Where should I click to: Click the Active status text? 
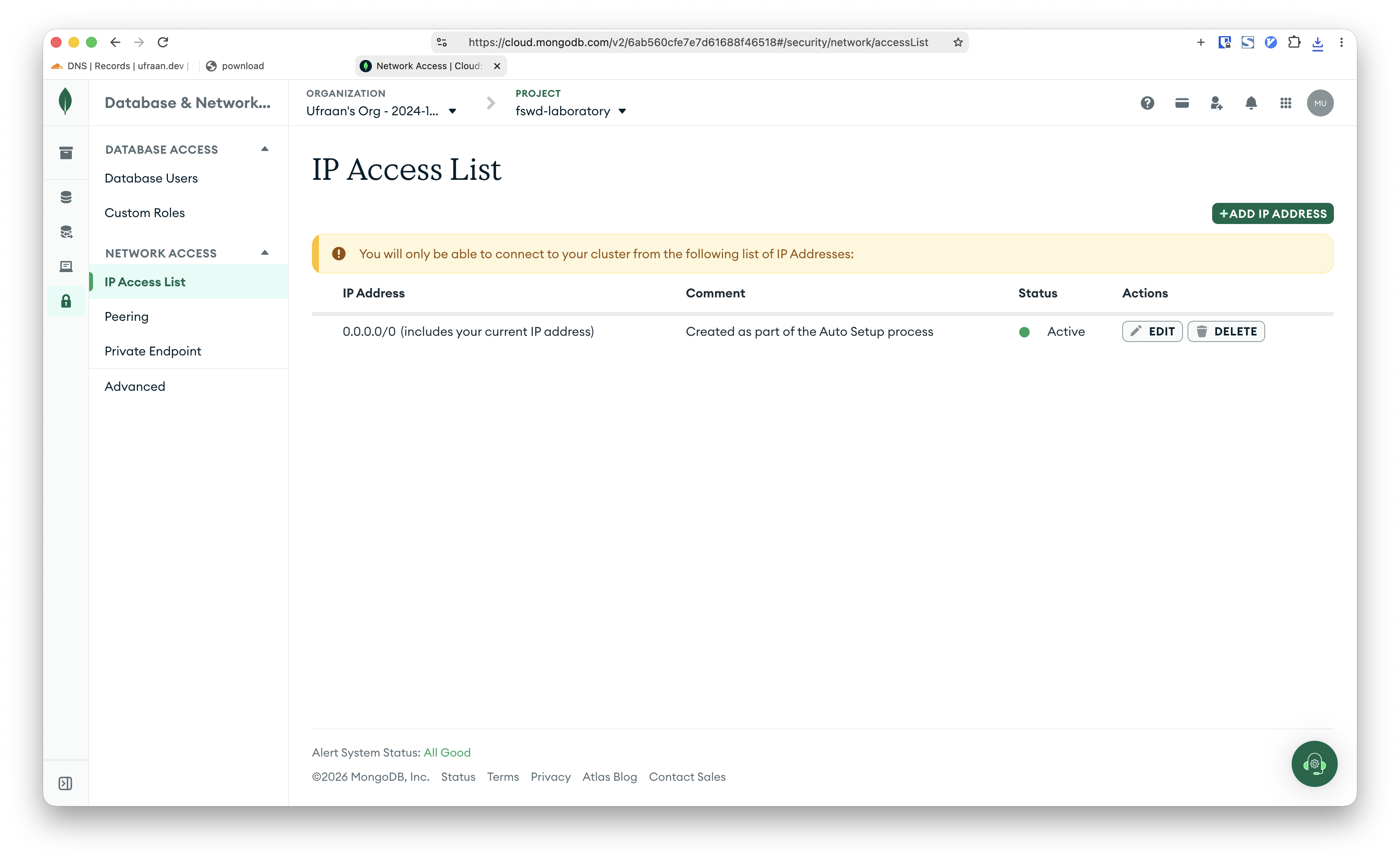pos(1065,332)
